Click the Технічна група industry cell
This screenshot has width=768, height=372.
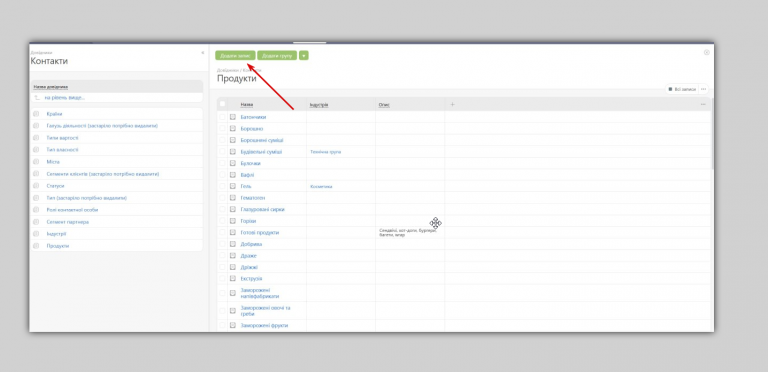pyautogui.click(x=325, y=152)
